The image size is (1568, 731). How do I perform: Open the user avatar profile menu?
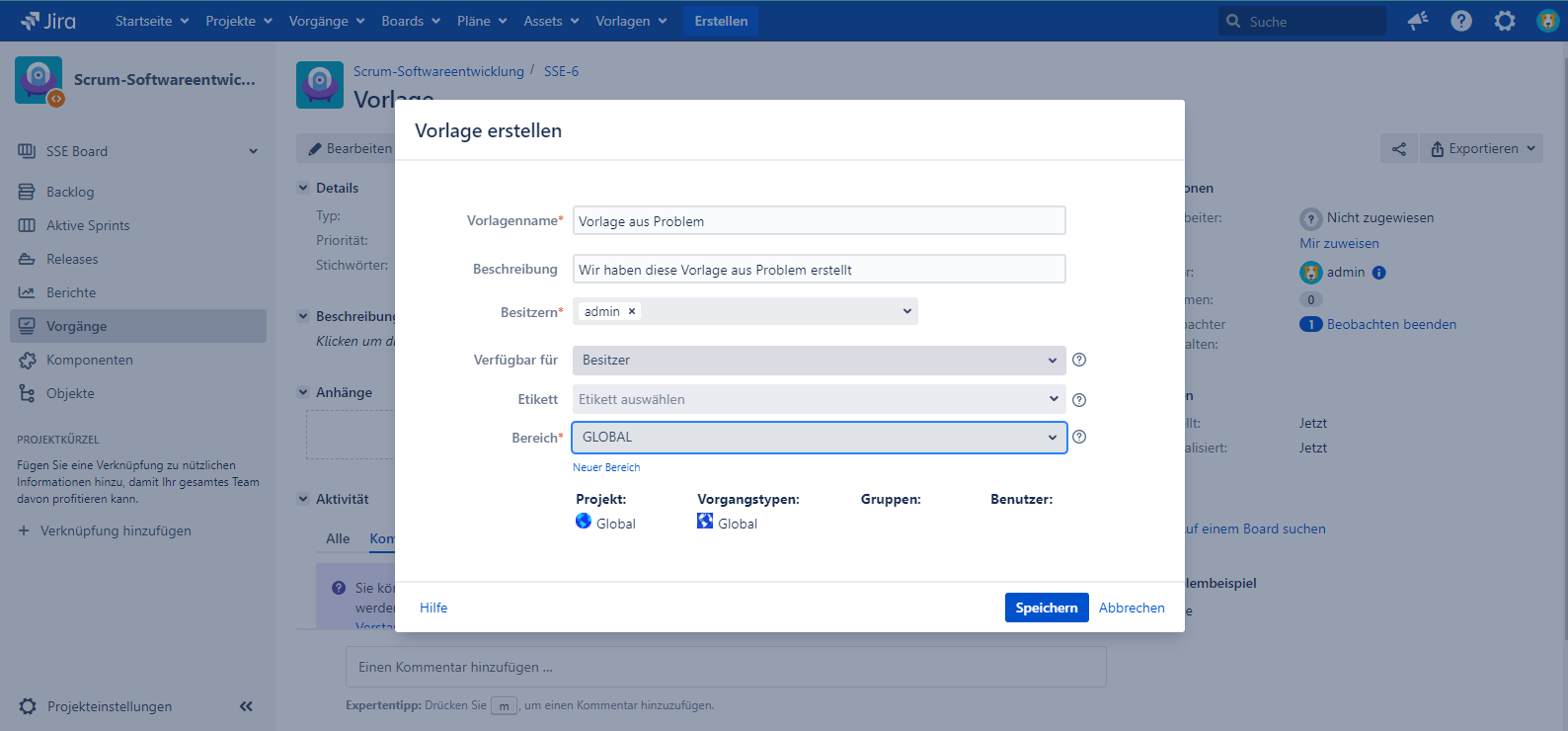pyautogui.click(x=1547, y=21)
